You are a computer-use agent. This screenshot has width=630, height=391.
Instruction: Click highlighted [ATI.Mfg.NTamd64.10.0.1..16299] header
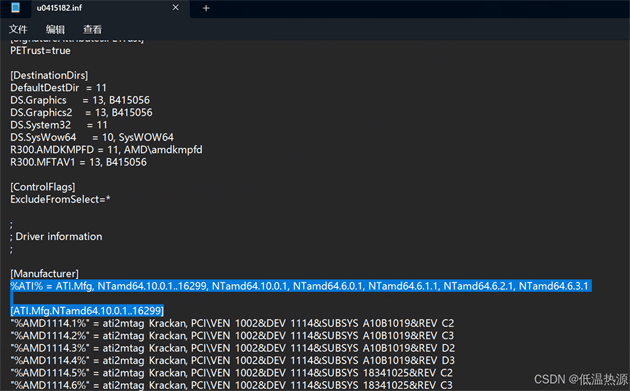87,311
